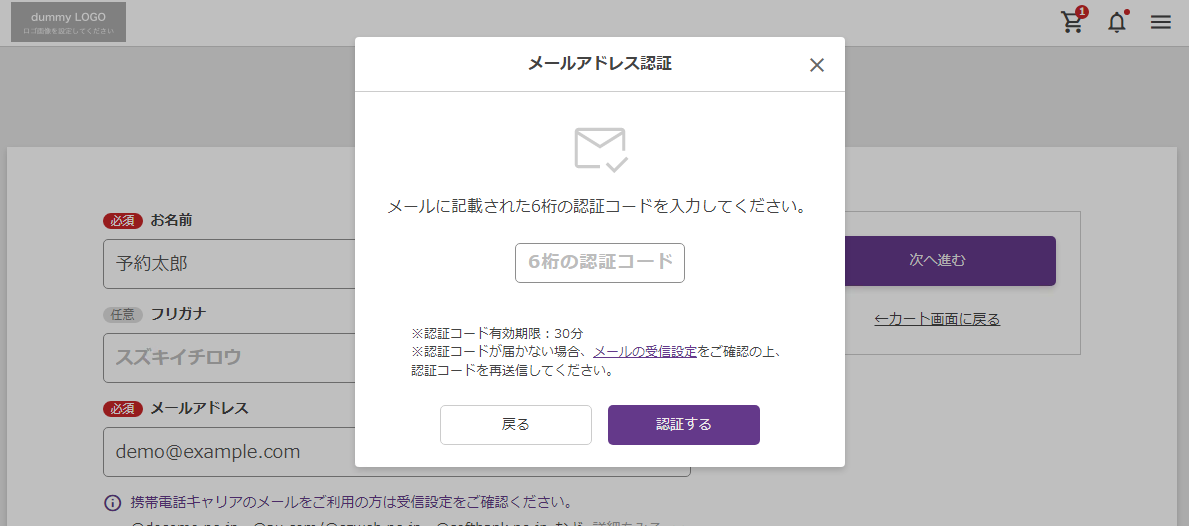Click the 必須 badge beside メールアドレス

pos(123,409)
